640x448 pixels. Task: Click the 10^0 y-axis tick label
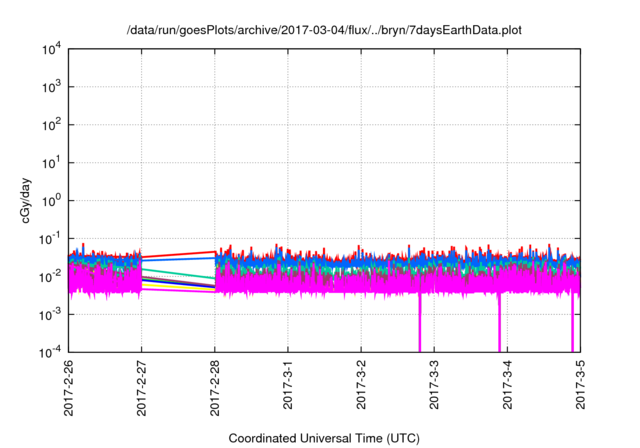[x=51, y=201]
